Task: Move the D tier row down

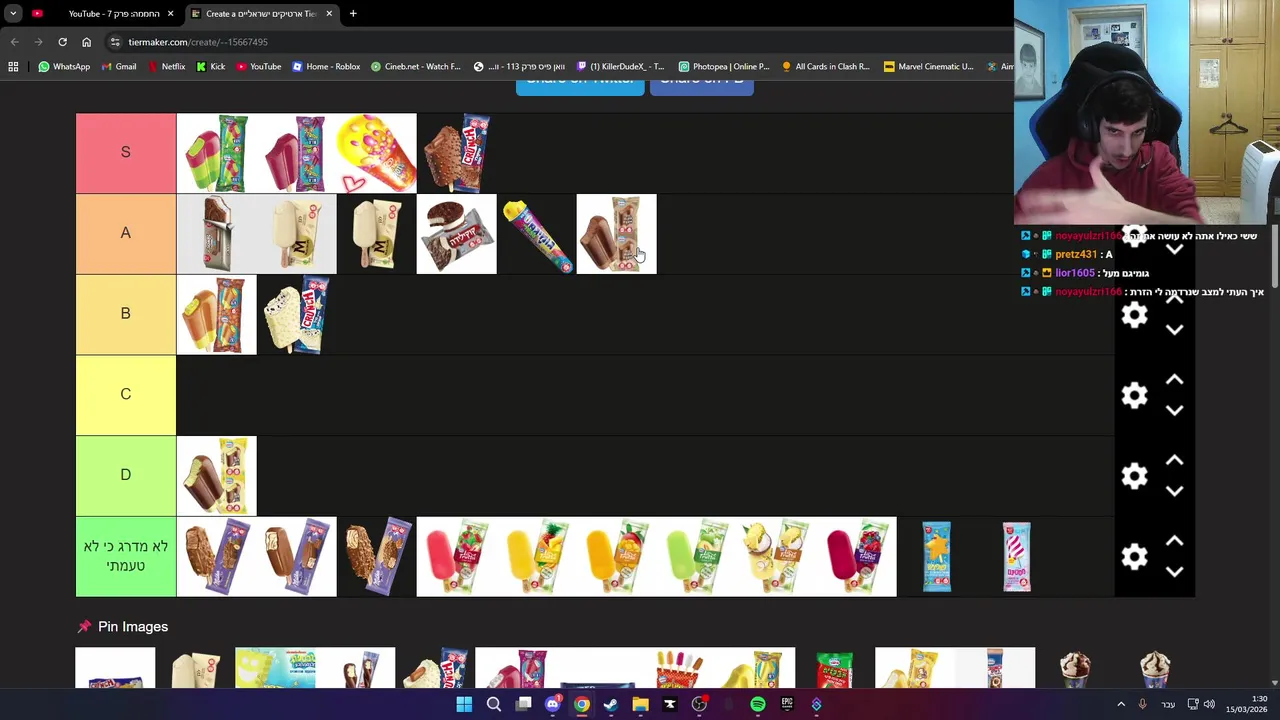Action: click(x=1175, y=491)
